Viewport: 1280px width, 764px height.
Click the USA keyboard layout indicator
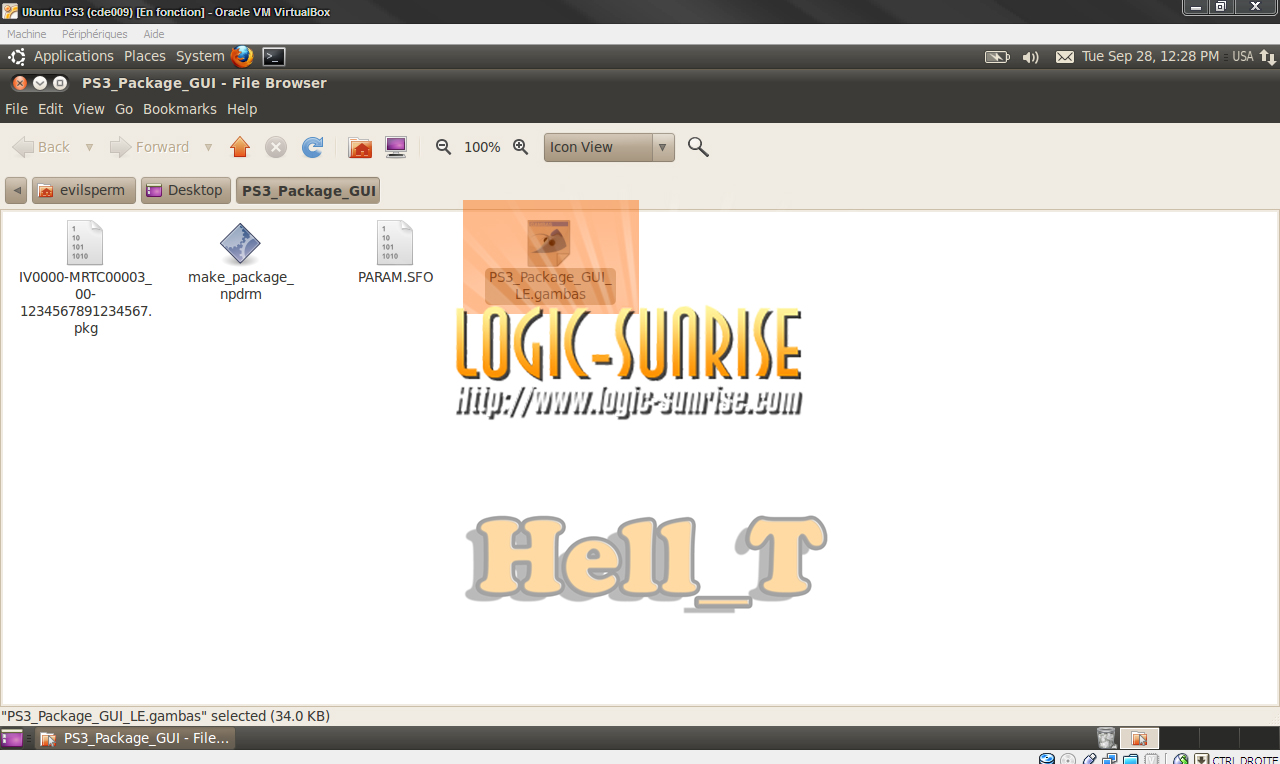tap(1243, 57)
